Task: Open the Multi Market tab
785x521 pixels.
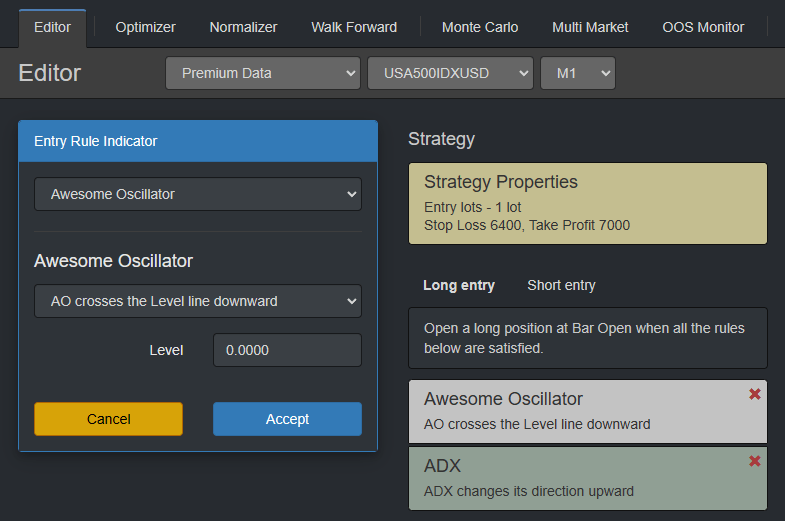Action: [590, 27]
